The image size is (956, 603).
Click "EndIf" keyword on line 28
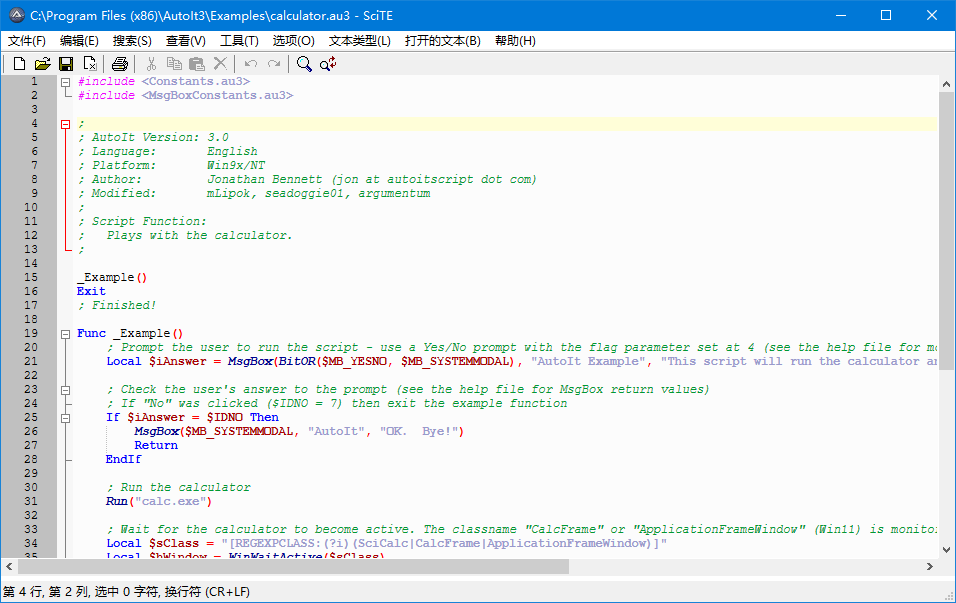click(x=123, y=460)
